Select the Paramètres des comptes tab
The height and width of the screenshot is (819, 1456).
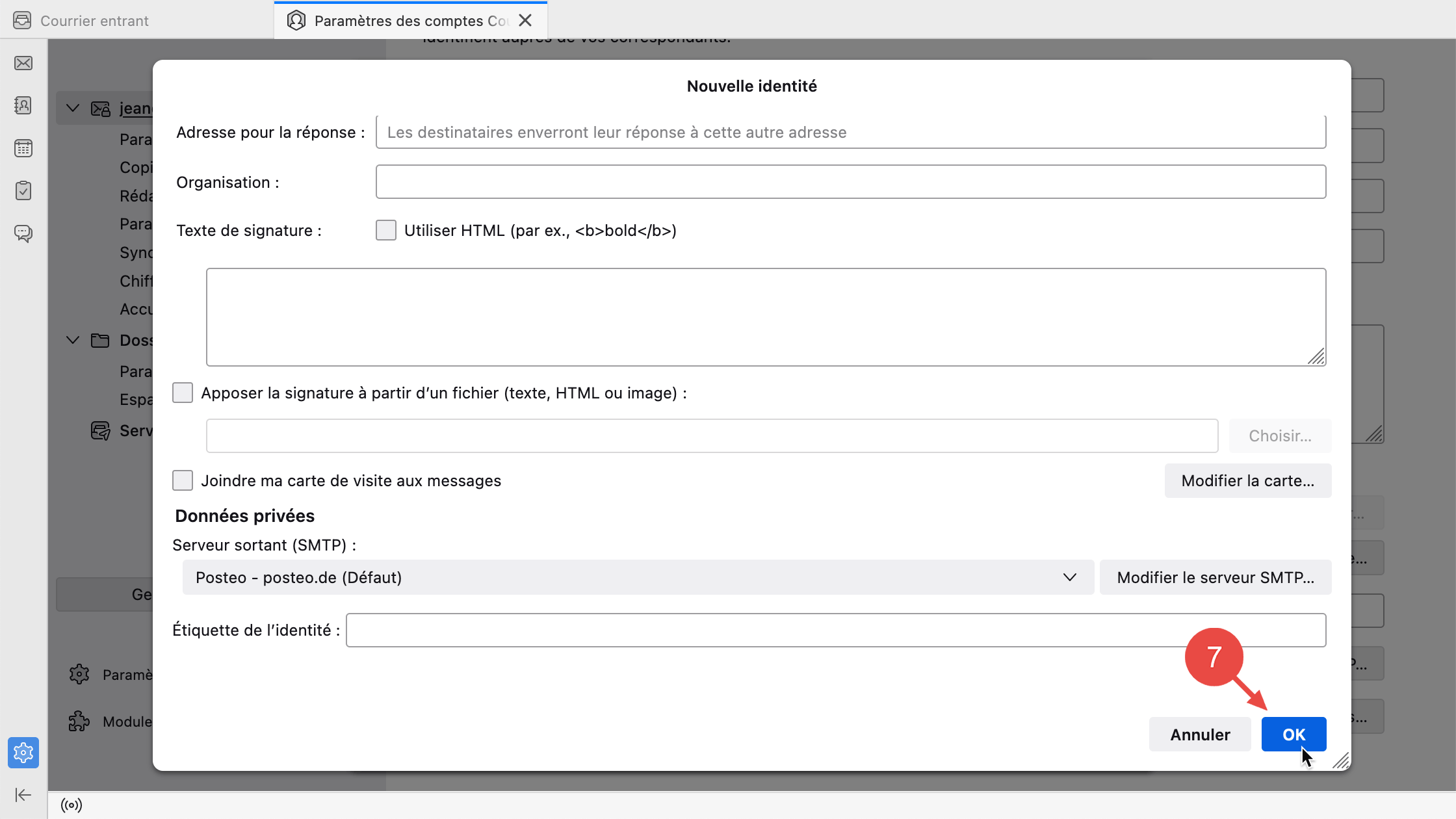tap(403, 21)
